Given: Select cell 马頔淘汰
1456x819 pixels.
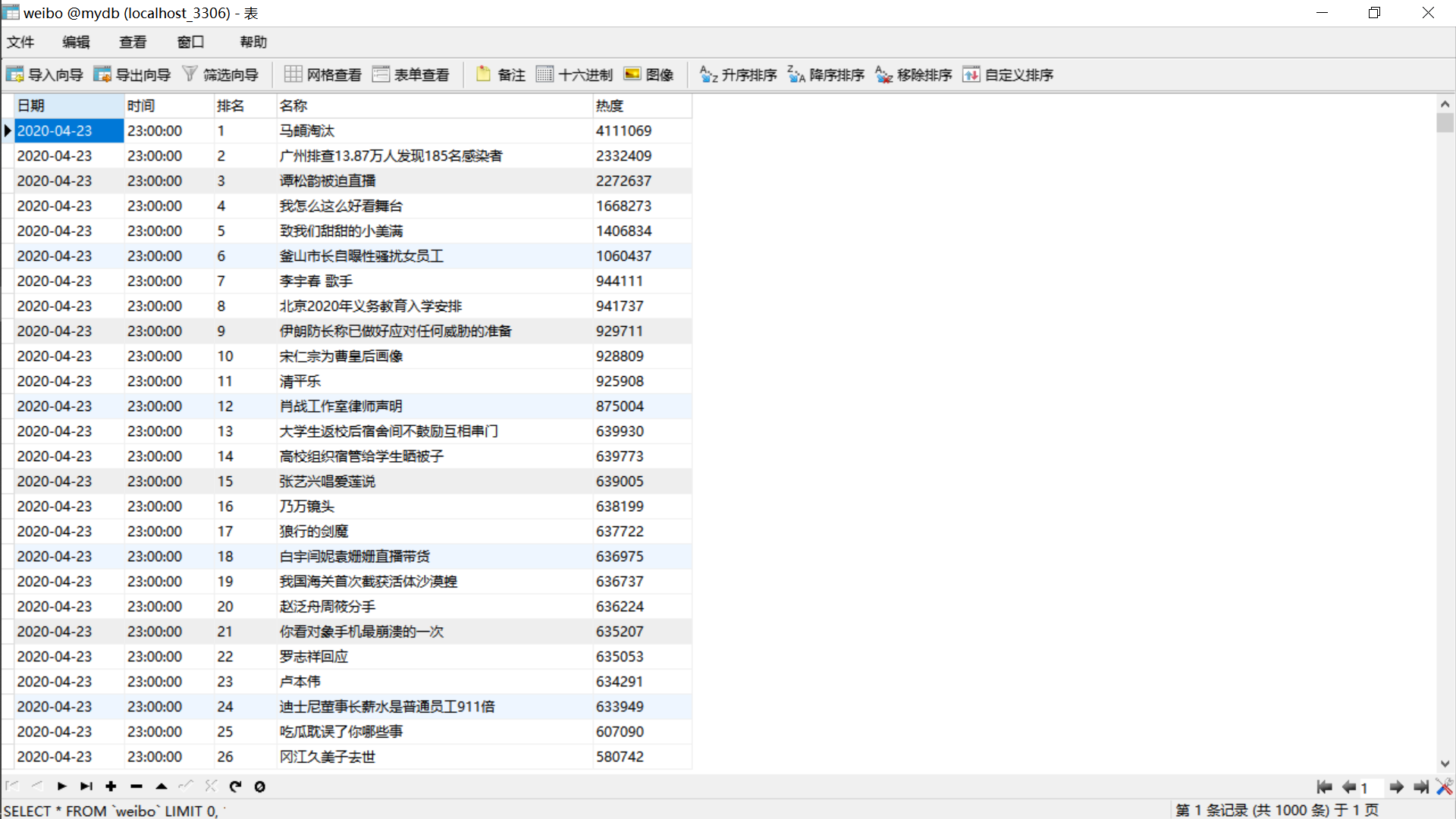Looking at the screenshot, I should pos(435,130).
